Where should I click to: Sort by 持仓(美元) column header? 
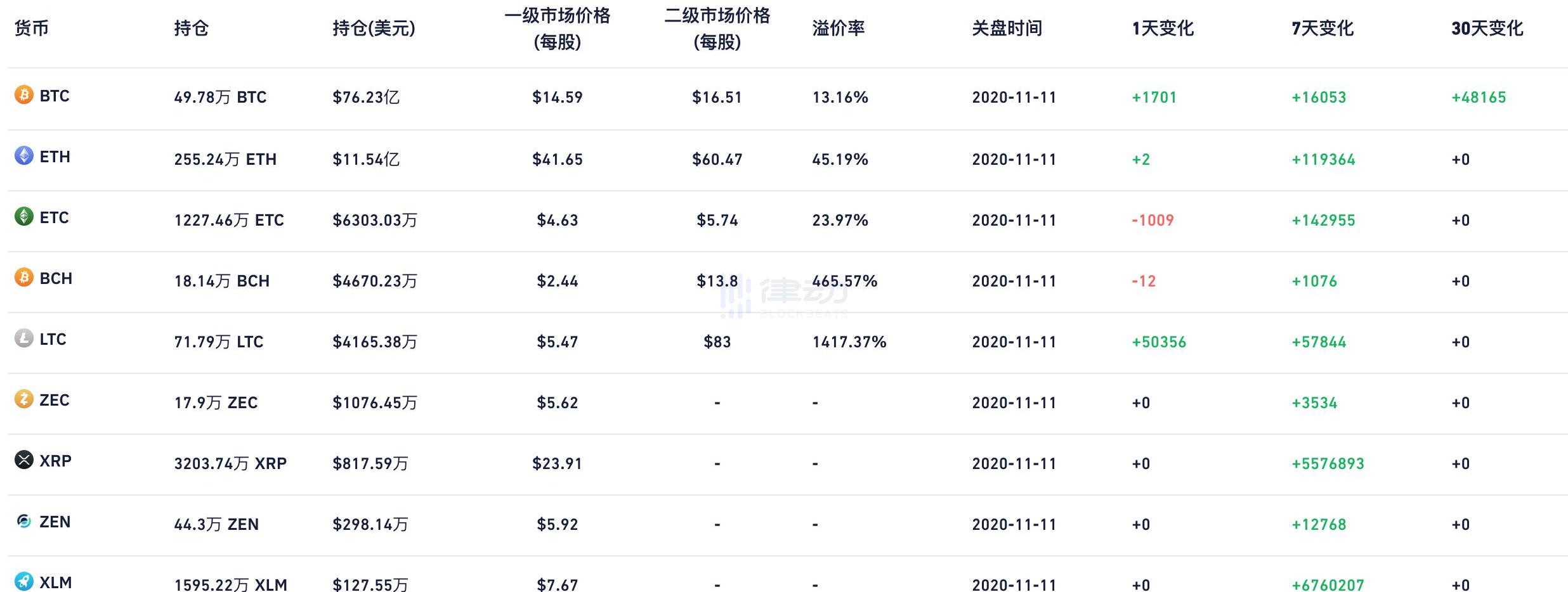[x=374, y=29]
